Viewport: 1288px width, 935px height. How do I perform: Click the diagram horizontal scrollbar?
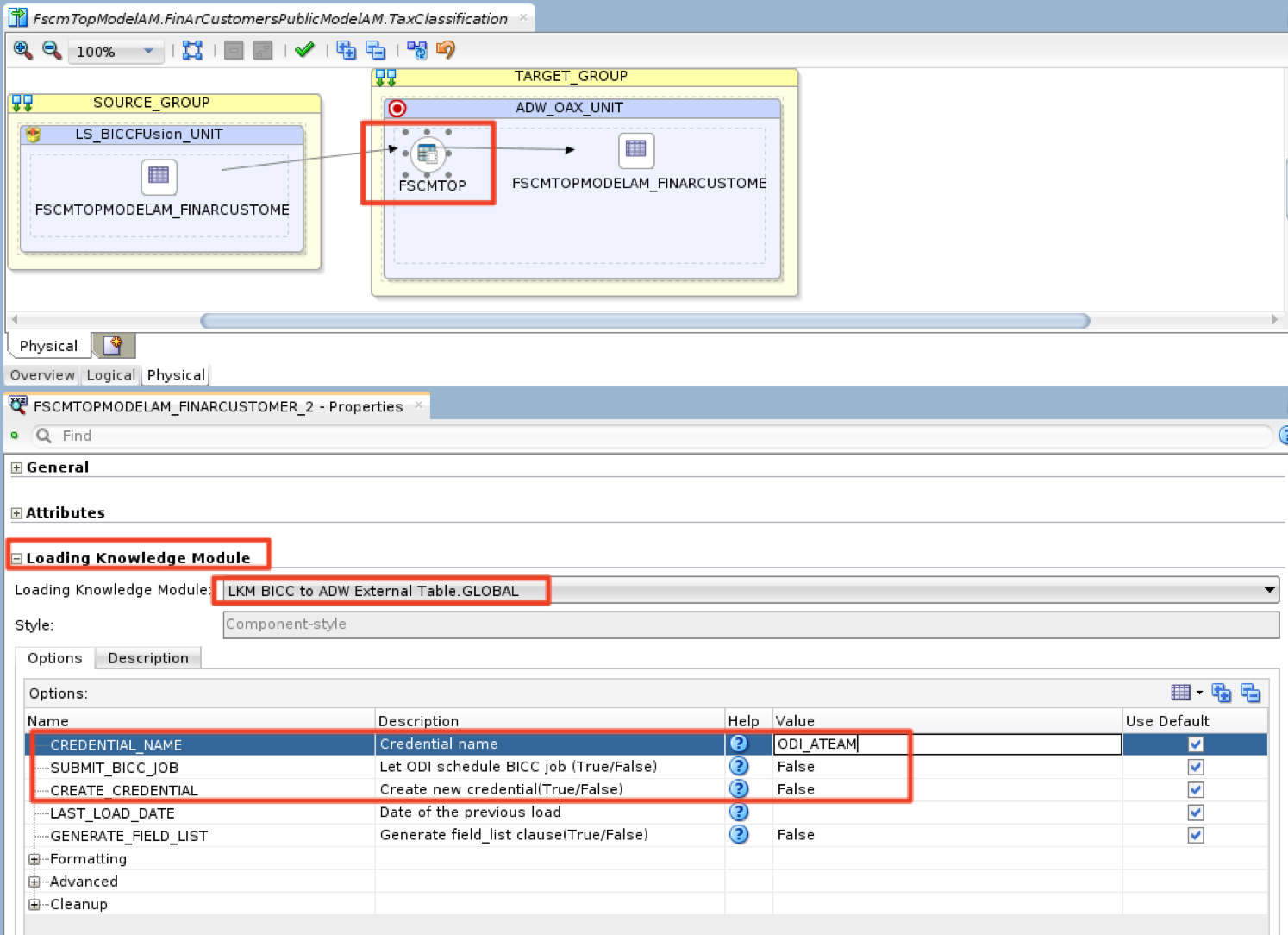(644, 321)
